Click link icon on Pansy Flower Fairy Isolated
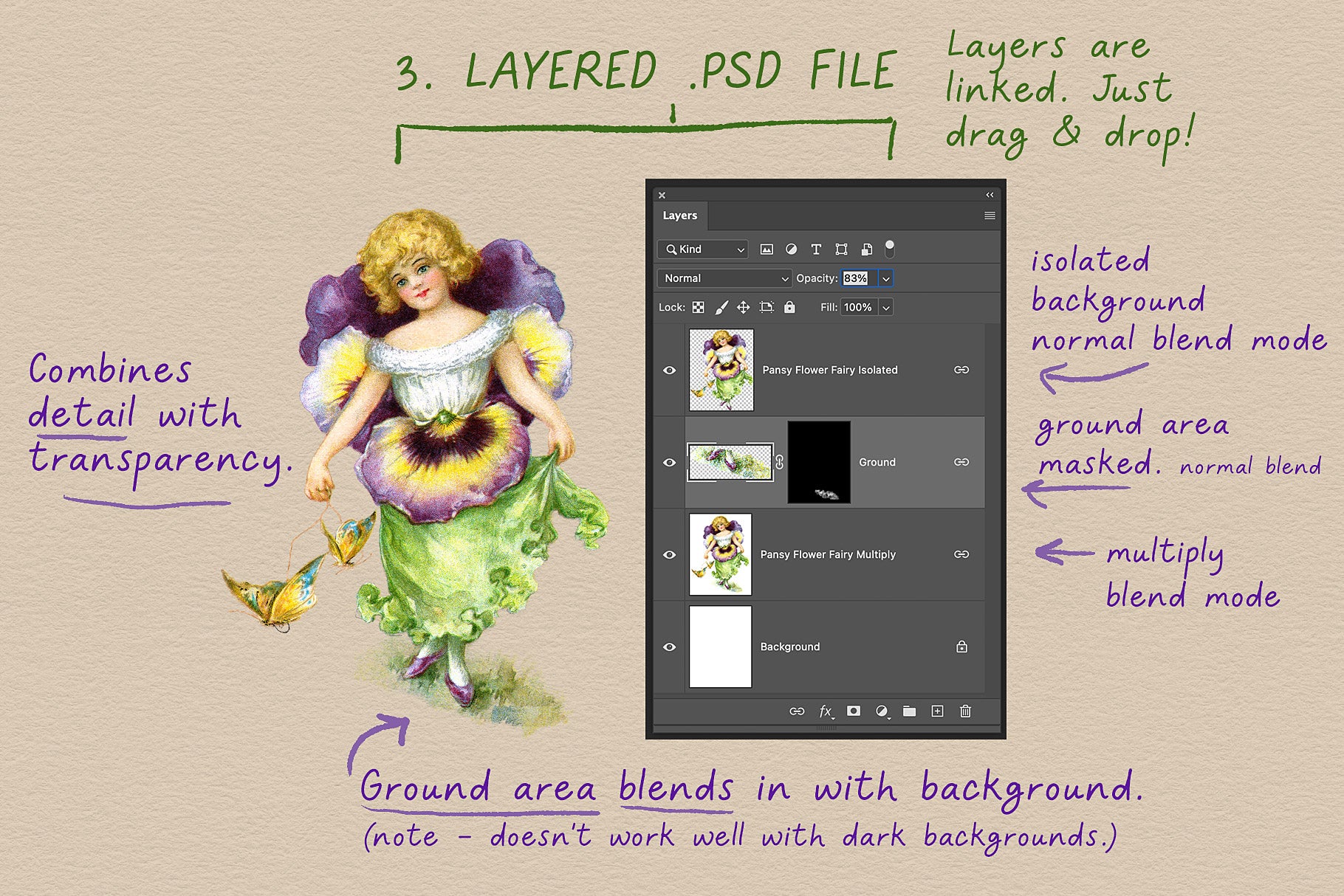1344x896 pixels. pos(961,370)
